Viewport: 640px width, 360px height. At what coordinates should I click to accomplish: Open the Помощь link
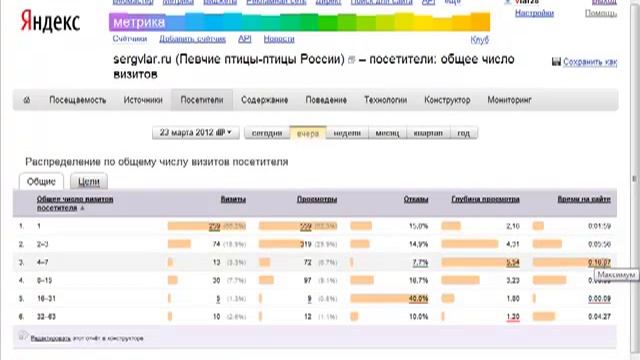click(x=601, y=13)
